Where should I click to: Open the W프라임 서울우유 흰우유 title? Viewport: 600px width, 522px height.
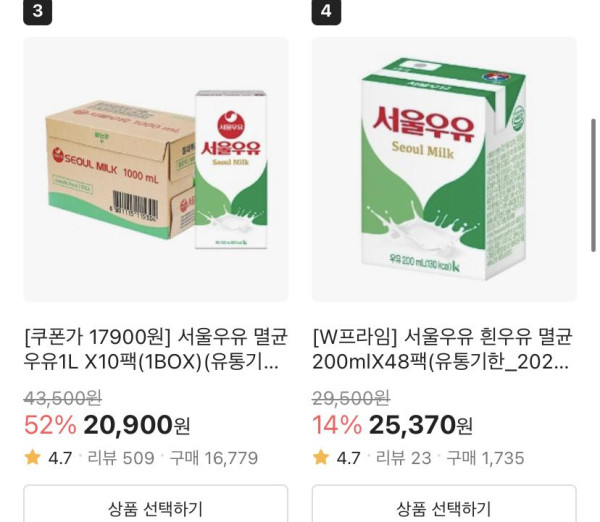442,348
